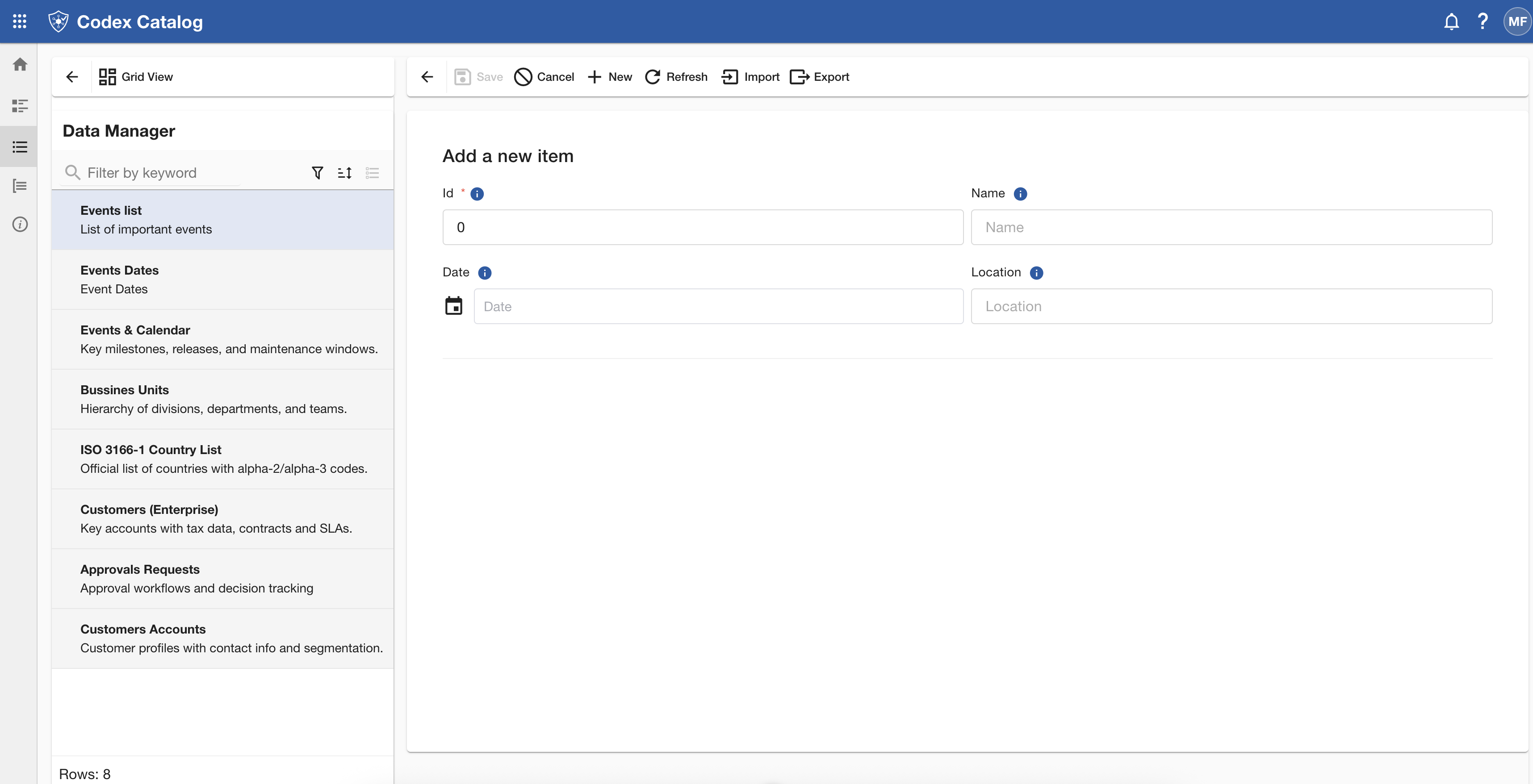Click the Codex Catalog shield logo
This screenshot has height=784, width=1533.
(59, 21)
